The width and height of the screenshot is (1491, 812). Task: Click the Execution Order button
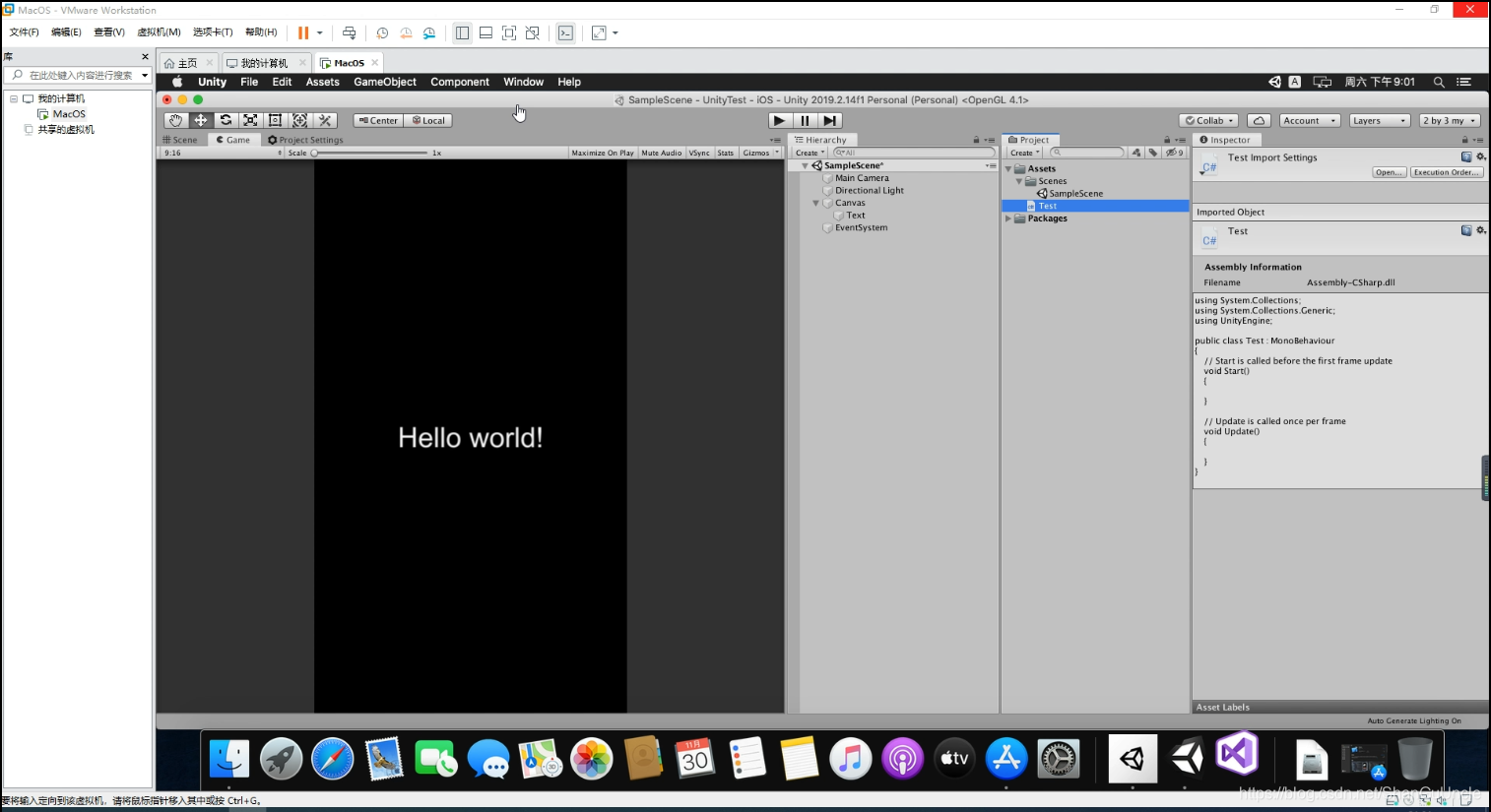(1446, 172)
